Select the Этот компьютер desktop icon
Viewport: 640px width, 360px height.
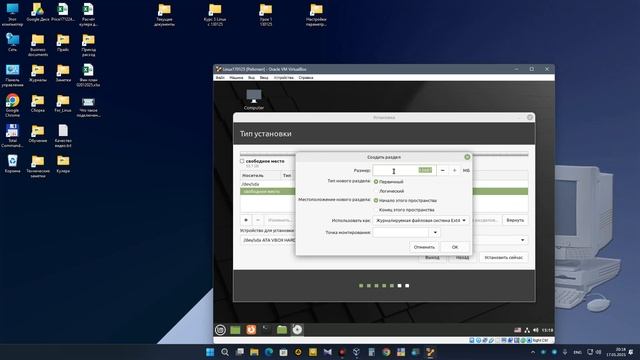(x=12, y=14)
